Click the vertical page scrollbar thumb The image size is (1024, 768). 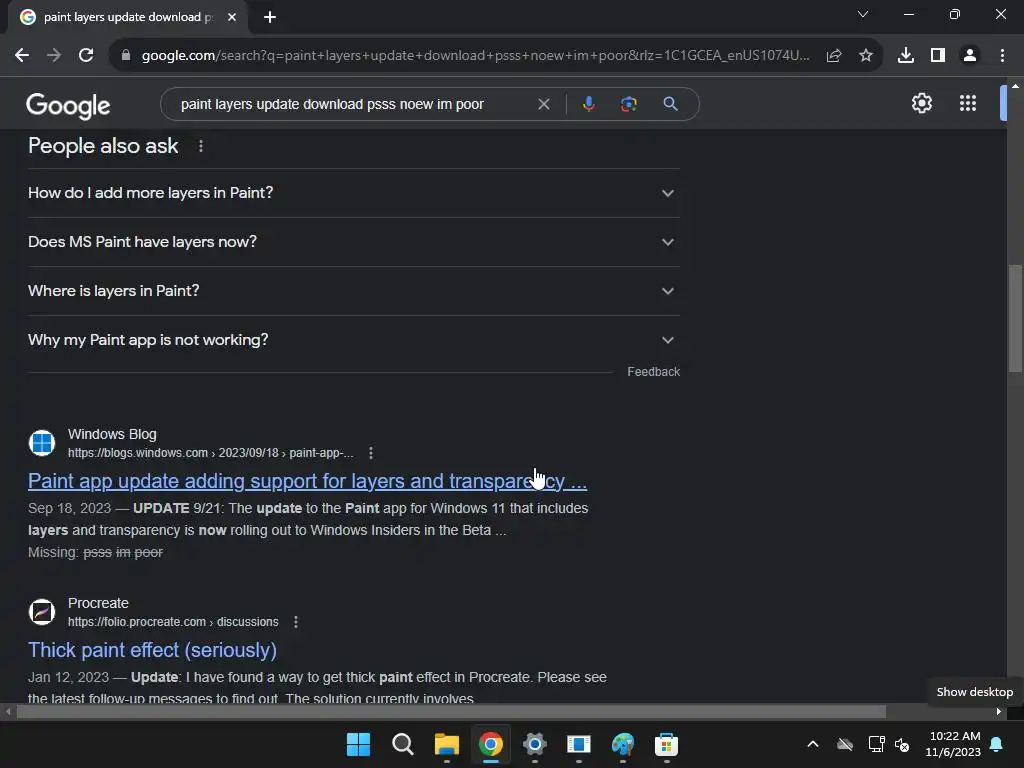click(1015, 317)
